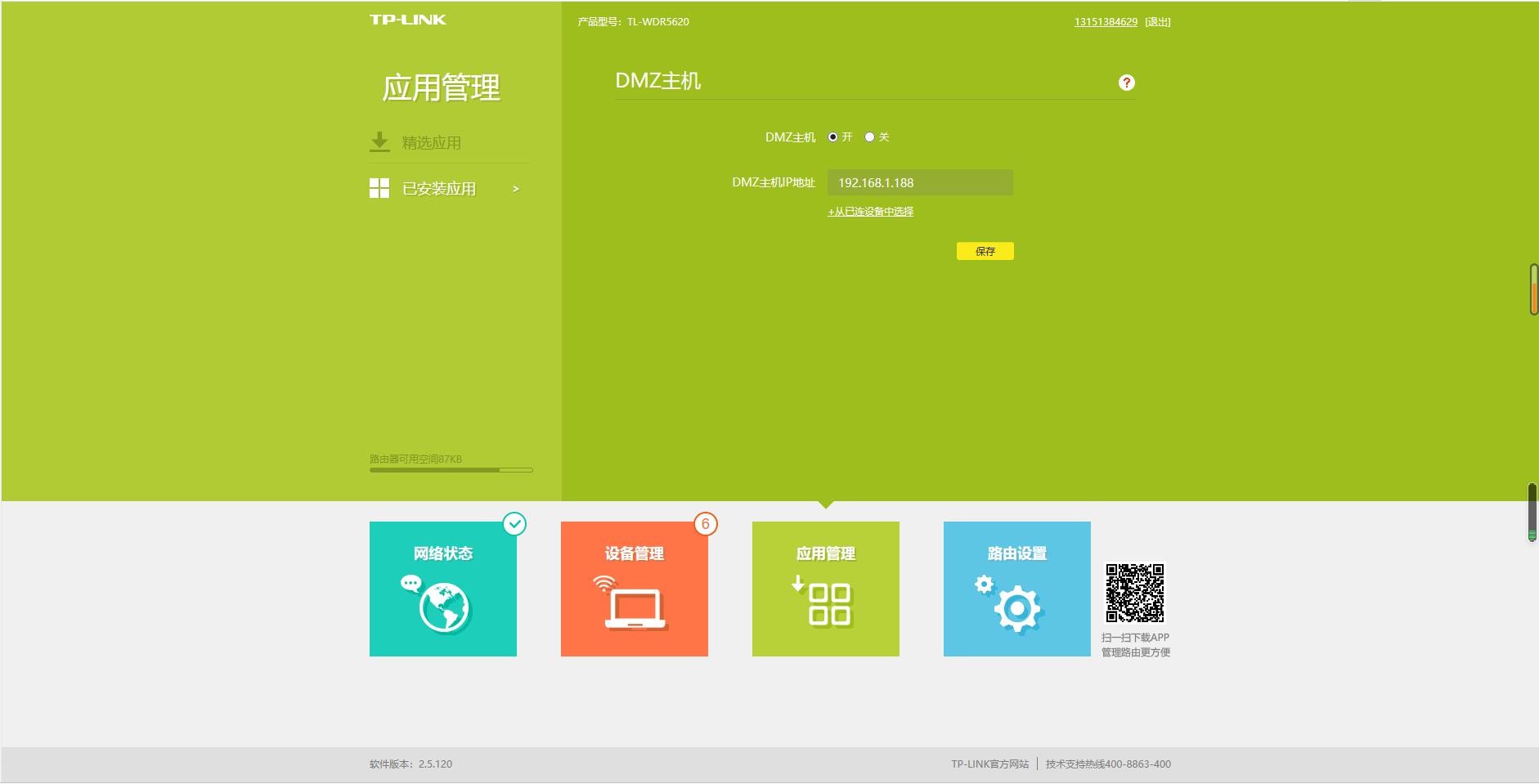Click the DMZ host IP address field

point(920,182)
